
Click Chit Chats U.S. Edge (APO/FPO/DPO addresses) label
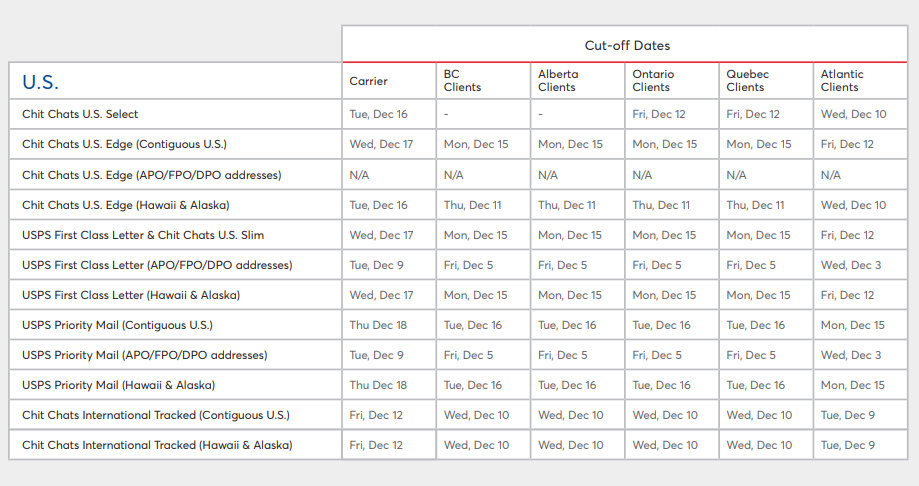tap(151, 175)
